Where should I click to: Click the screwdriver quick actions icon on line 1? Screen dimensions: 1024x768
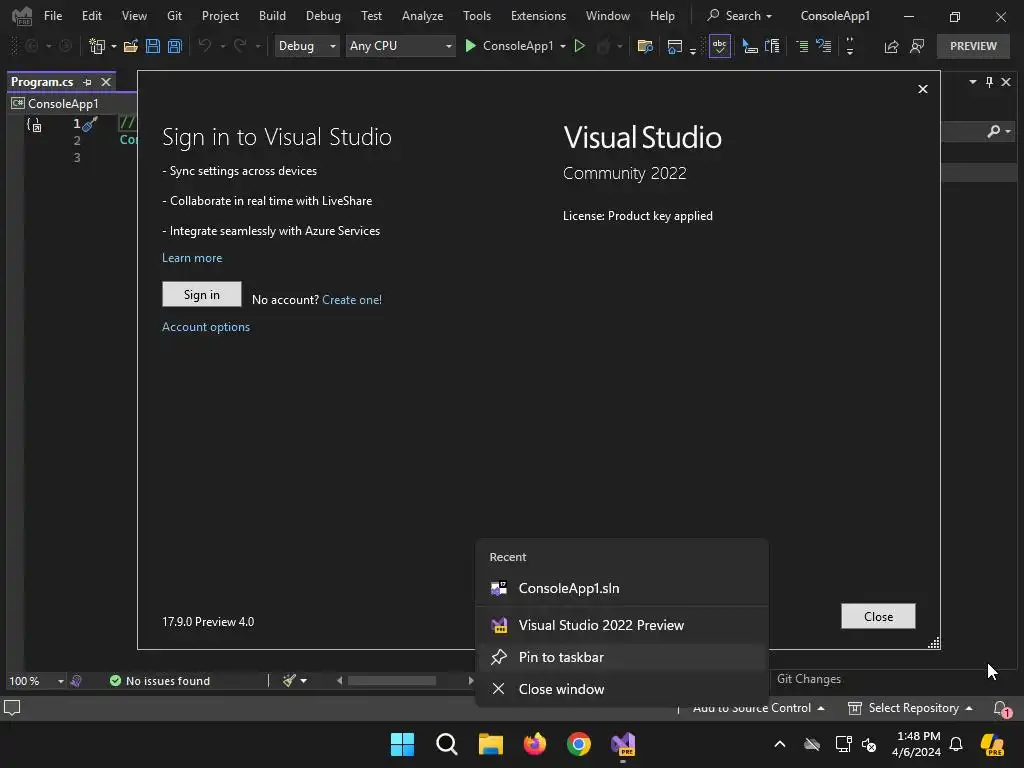[x=90, y=123]
